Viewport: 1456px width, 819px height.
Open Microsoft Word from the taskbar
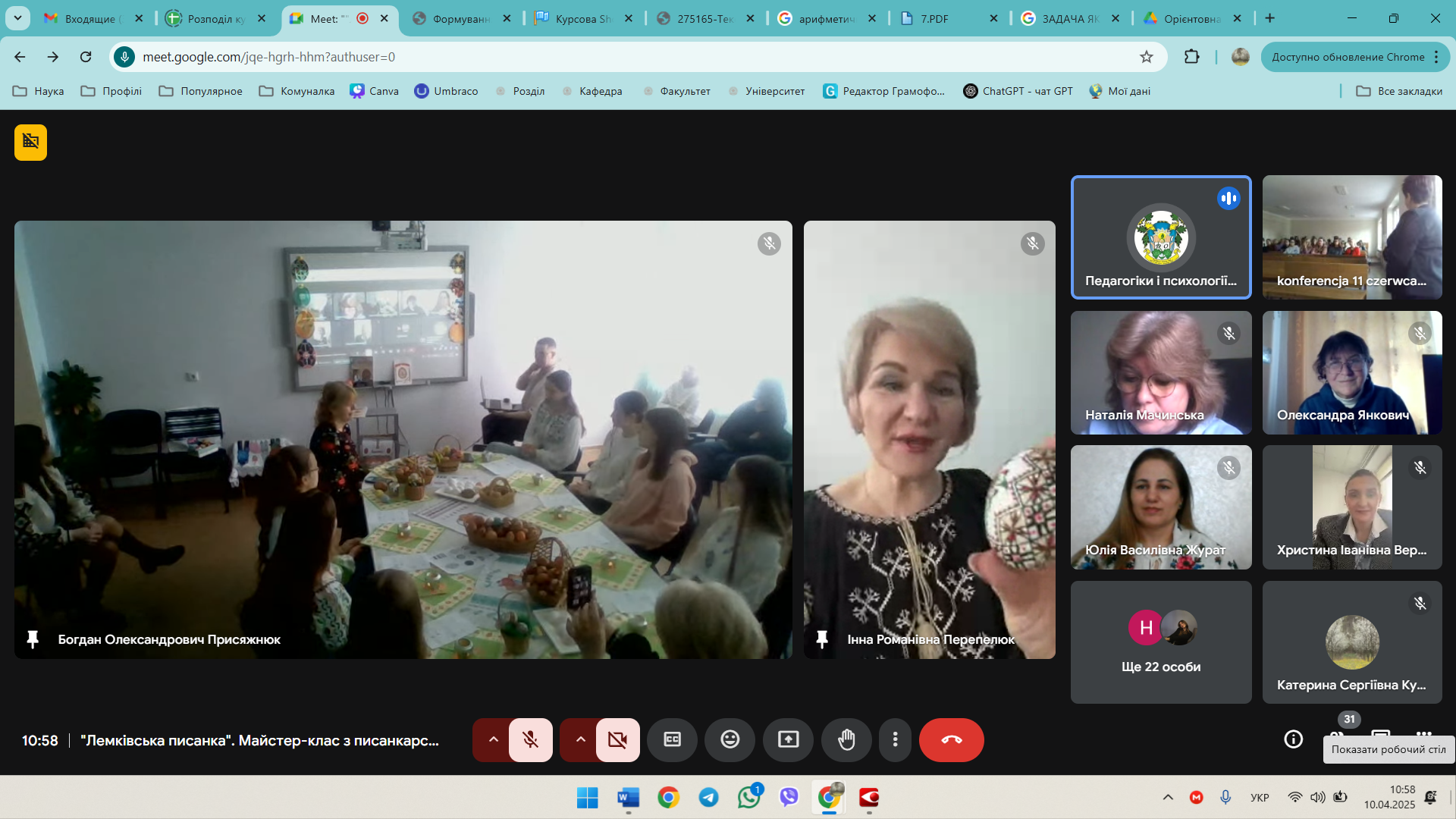pos(628,797)
